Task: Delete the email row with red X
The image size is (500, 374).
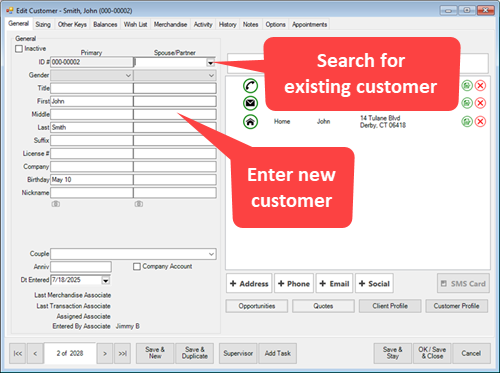Action: [480, 103]
